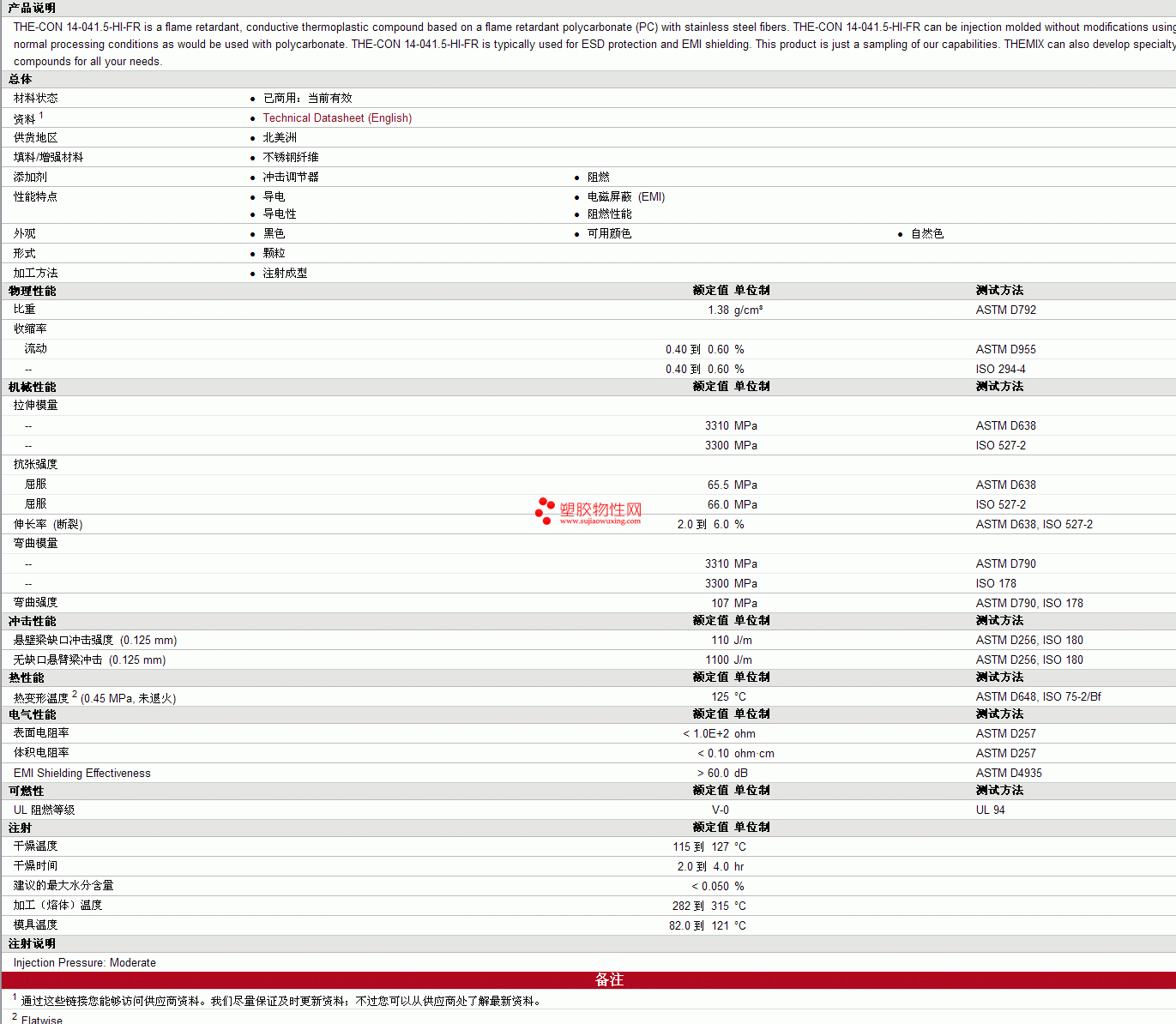
Task: Click the 'ASTM D4935' test method
Action: coord(1009,774)
